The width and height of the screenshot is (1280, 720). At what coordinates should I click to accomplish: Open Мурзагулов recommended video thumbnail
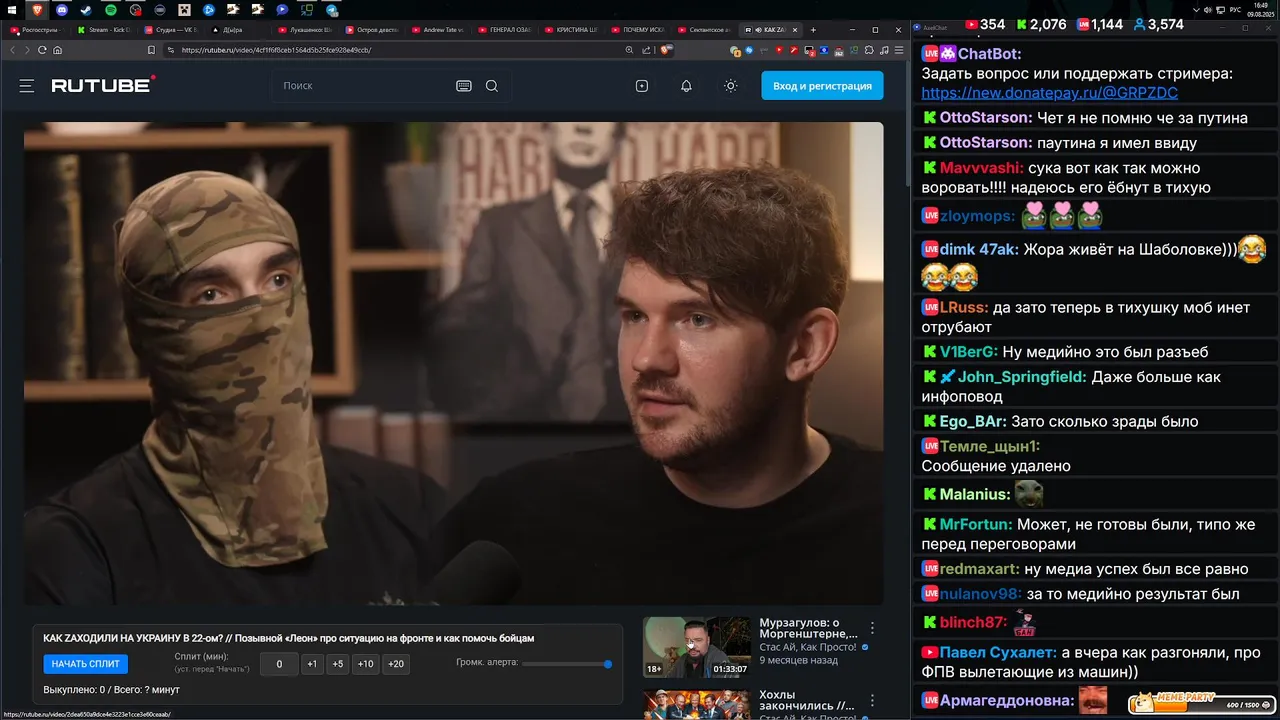click(x=697, y=647)
